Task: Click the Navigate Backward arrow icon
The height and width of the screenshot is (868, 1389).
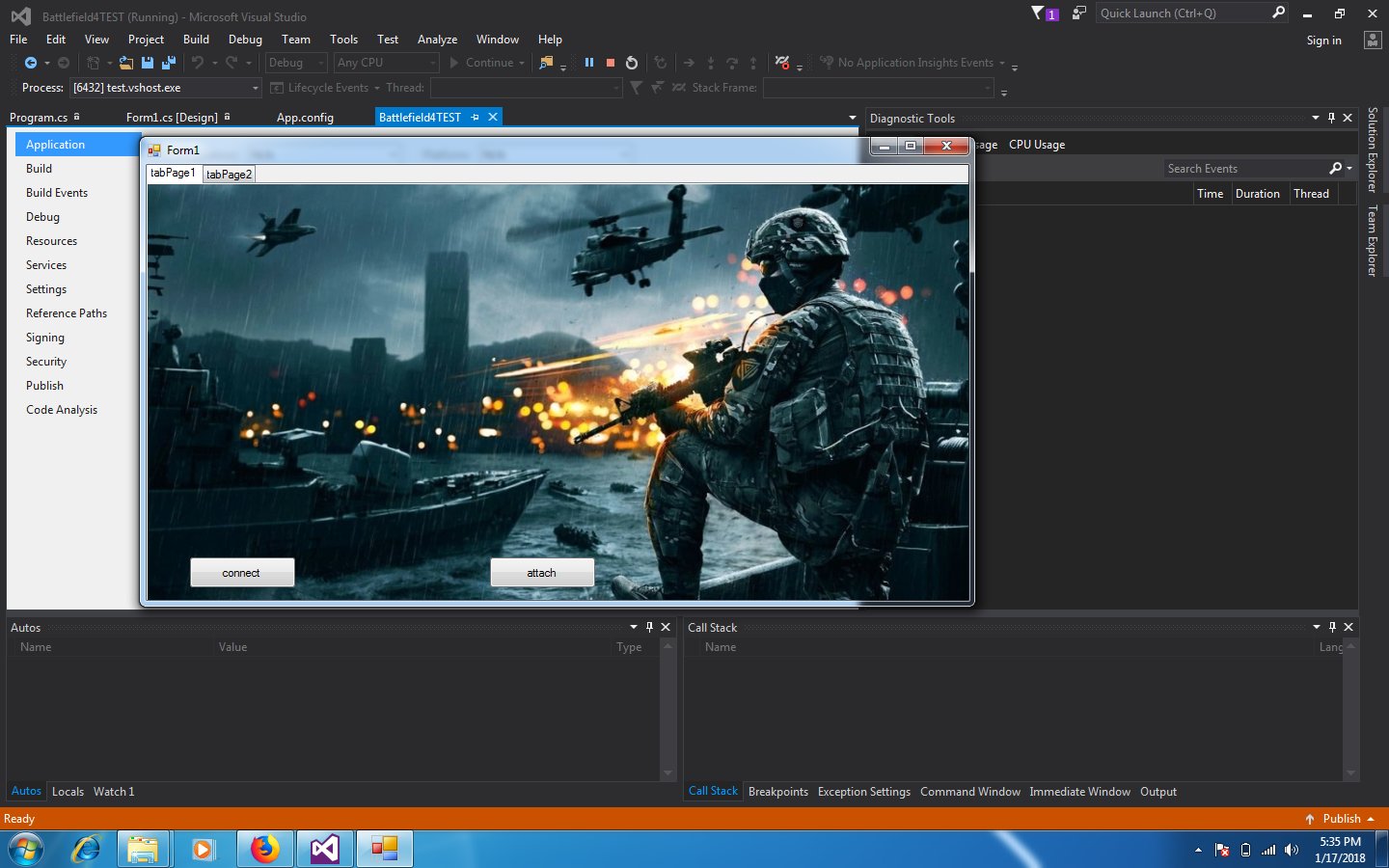Action: pyautogui.click(x=31, y=63)
